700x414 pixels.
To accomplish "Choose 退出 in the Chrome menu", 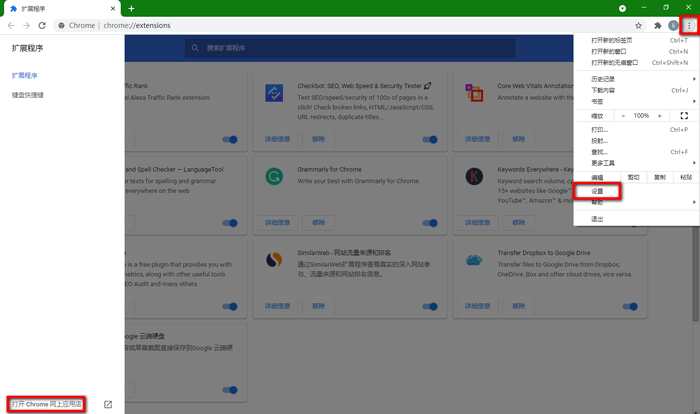I will click(x=637, y=219).
